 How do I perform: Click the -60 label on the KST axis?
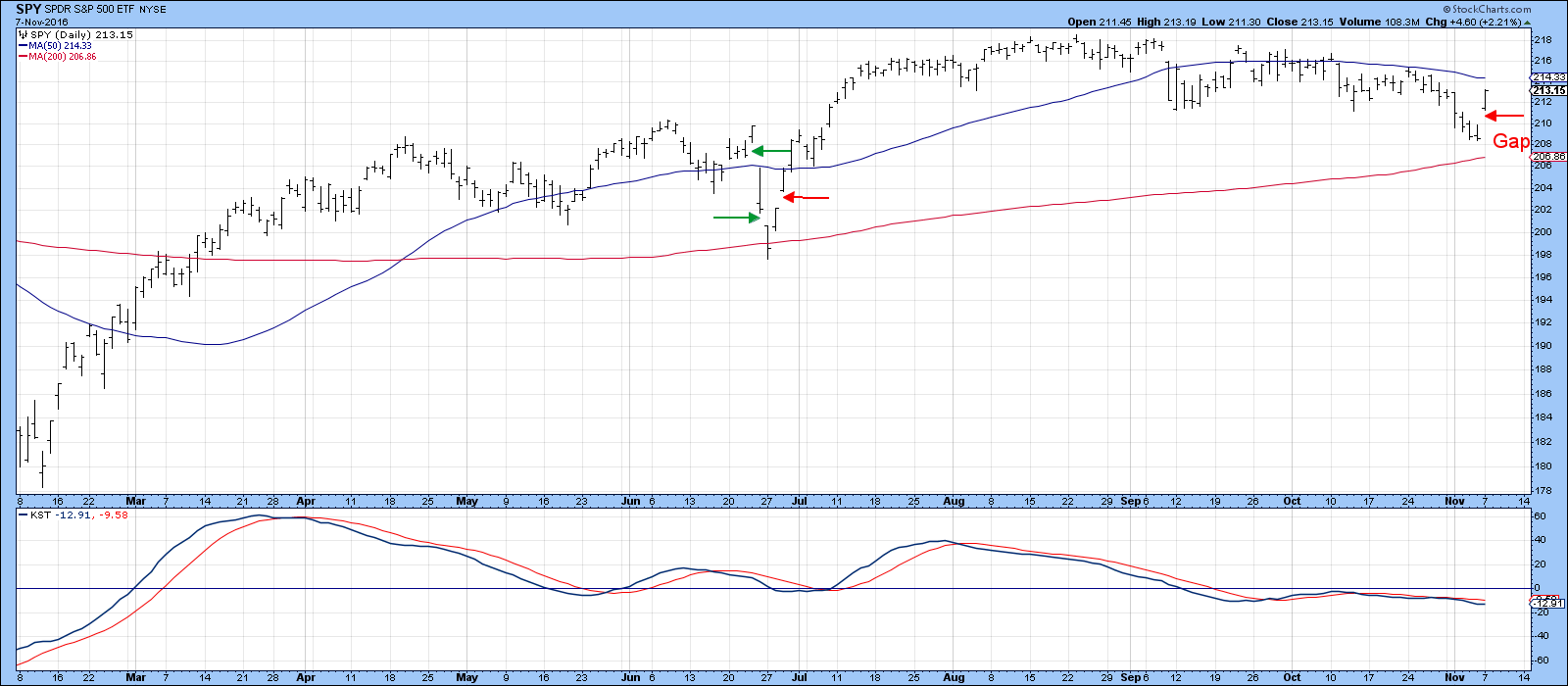pyautogui.click(x=1543, y=661)
